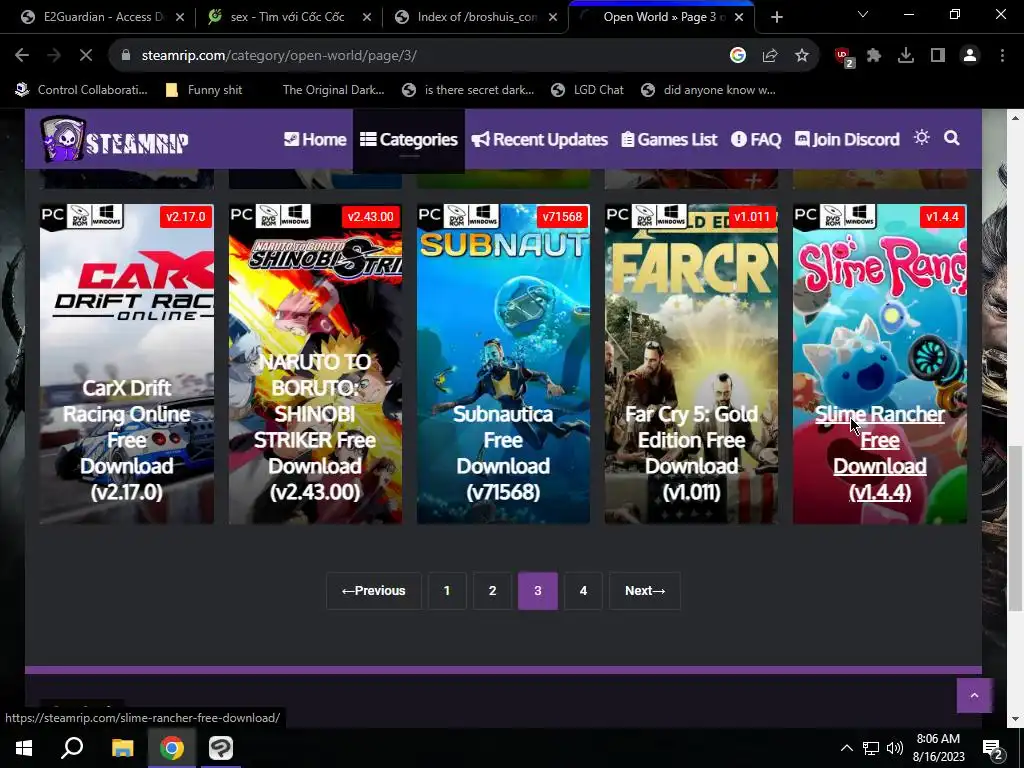Open Control Collaborati... bookmark
This screenshot has height=768, width=1024.
pos(82,90)
